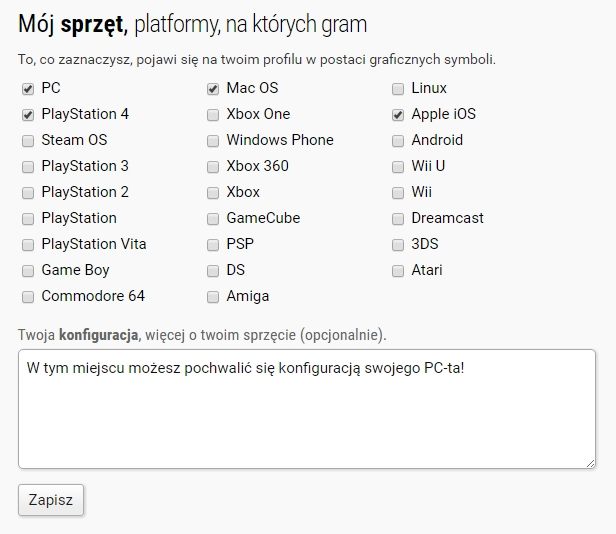Check the Windows Phone box
This screenshot has height=534, width=616.
point(213,141)
